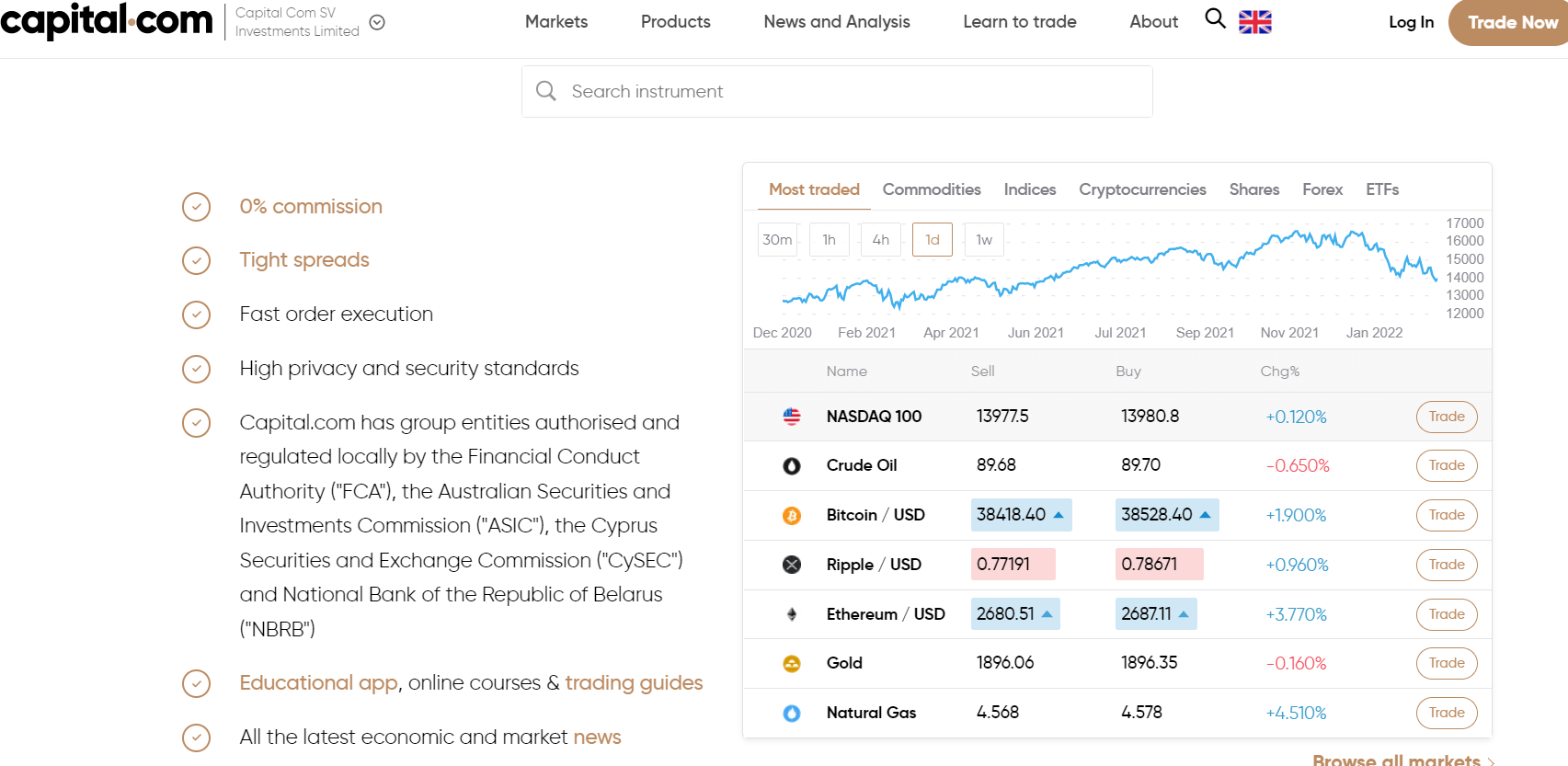Click the Trade Now button
Screen dimensions: 1568x766
1508,22
